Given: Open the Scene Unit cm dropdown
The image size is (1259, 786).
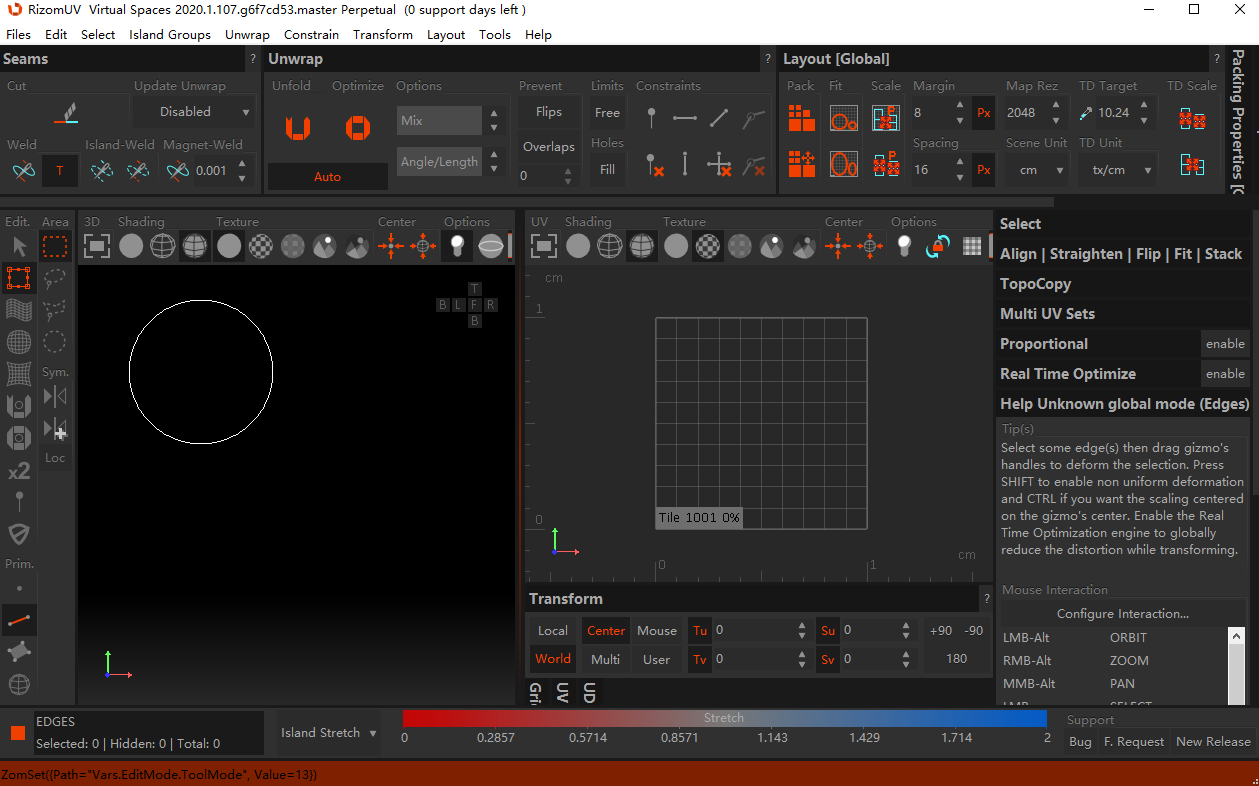Looking at the screenshot, I should [x=1036, y=170].
